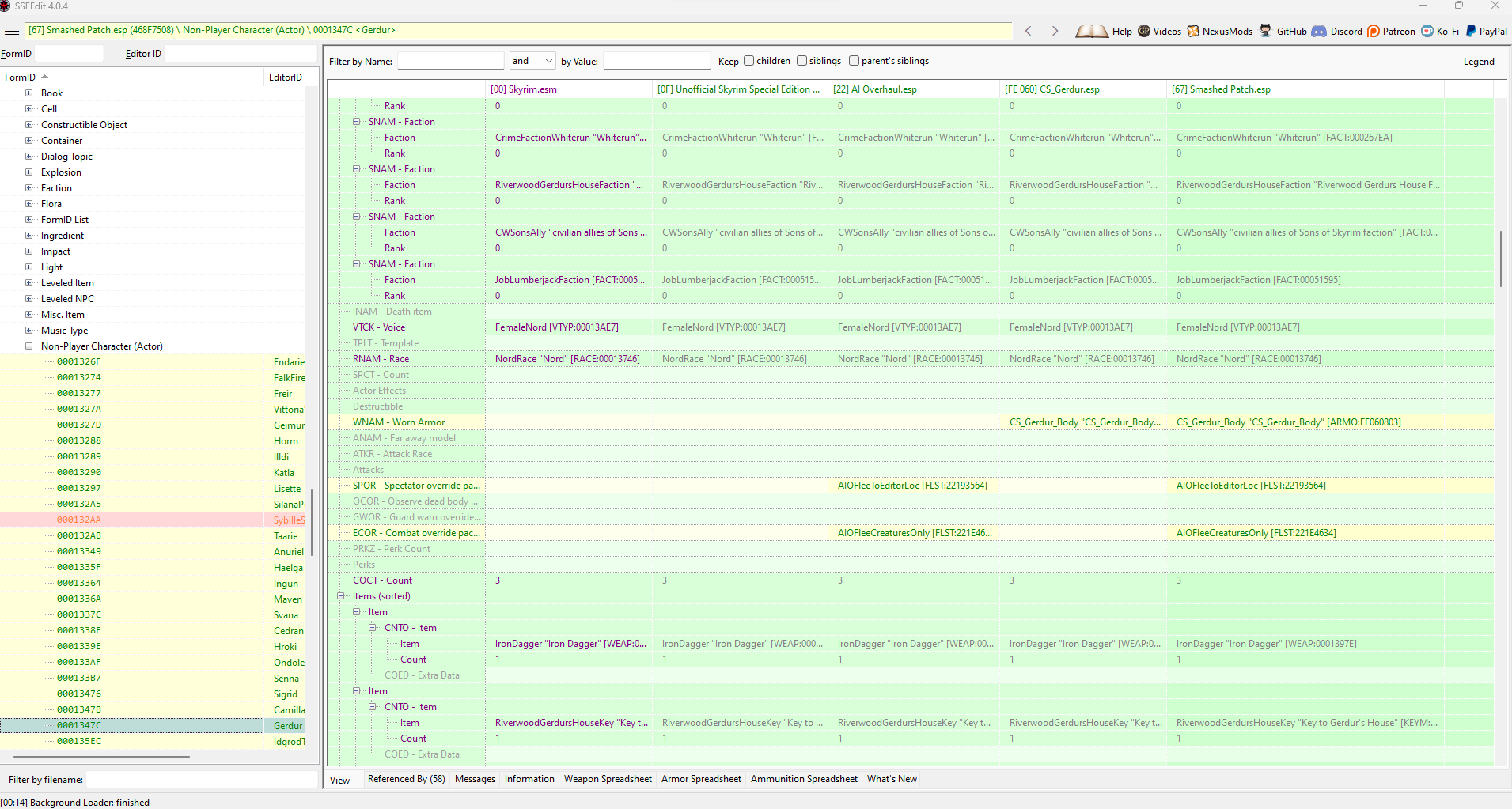Screen dimensions: 1512x809
Task: Open the PayPal icon
Action: point(1471,31)
